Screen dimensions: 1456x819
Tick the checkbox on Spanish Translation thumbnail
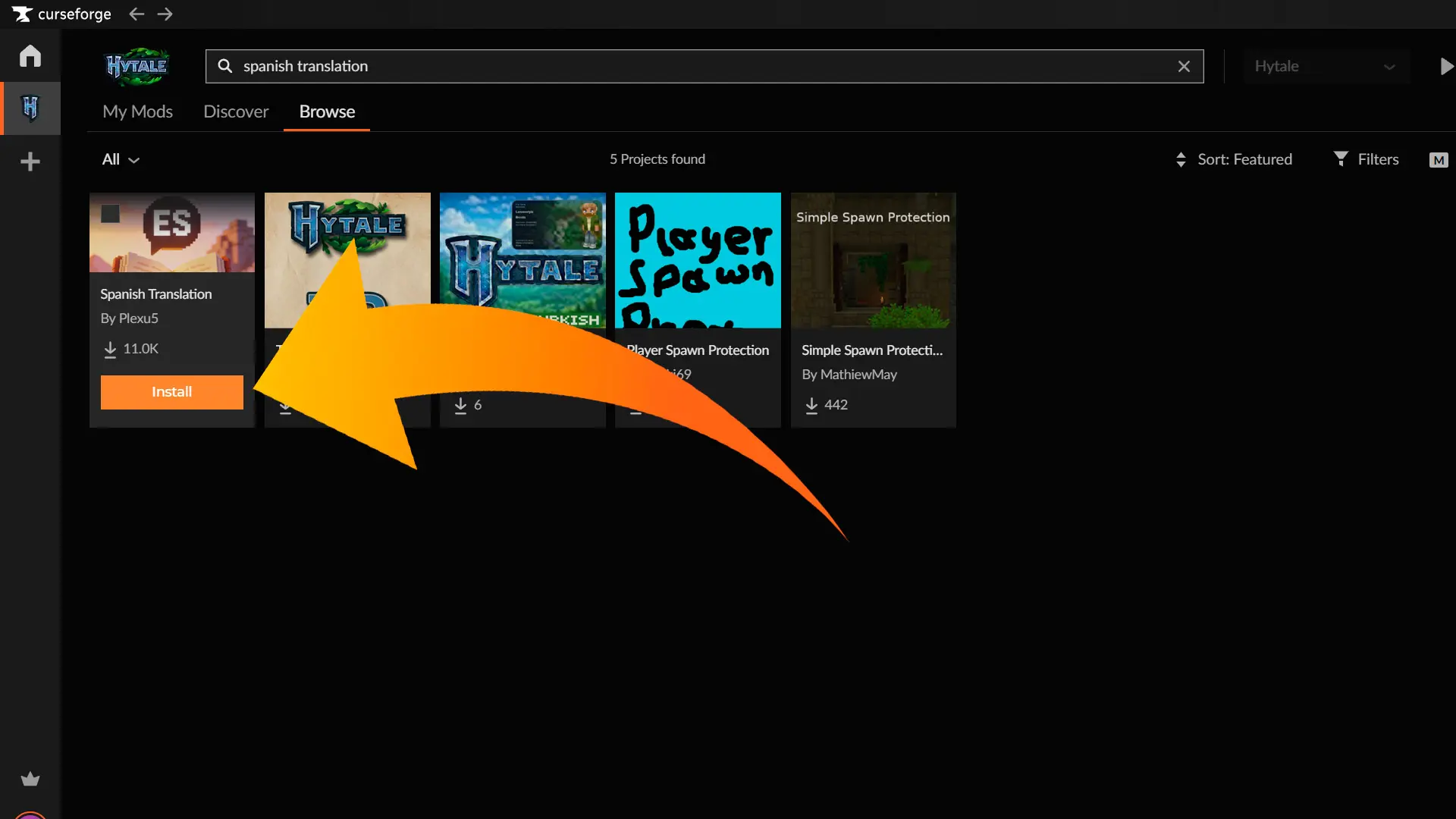(x=111, y=214)
